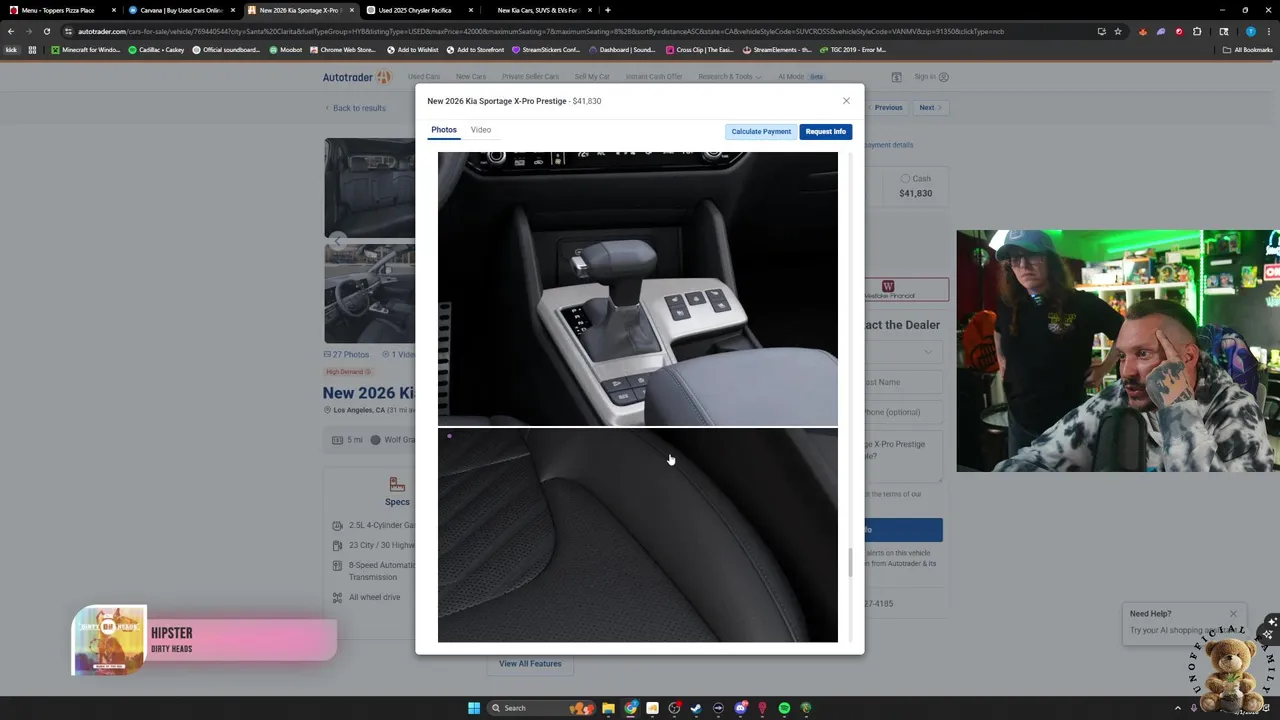Click the black leather seat photo

pos(638,536)
